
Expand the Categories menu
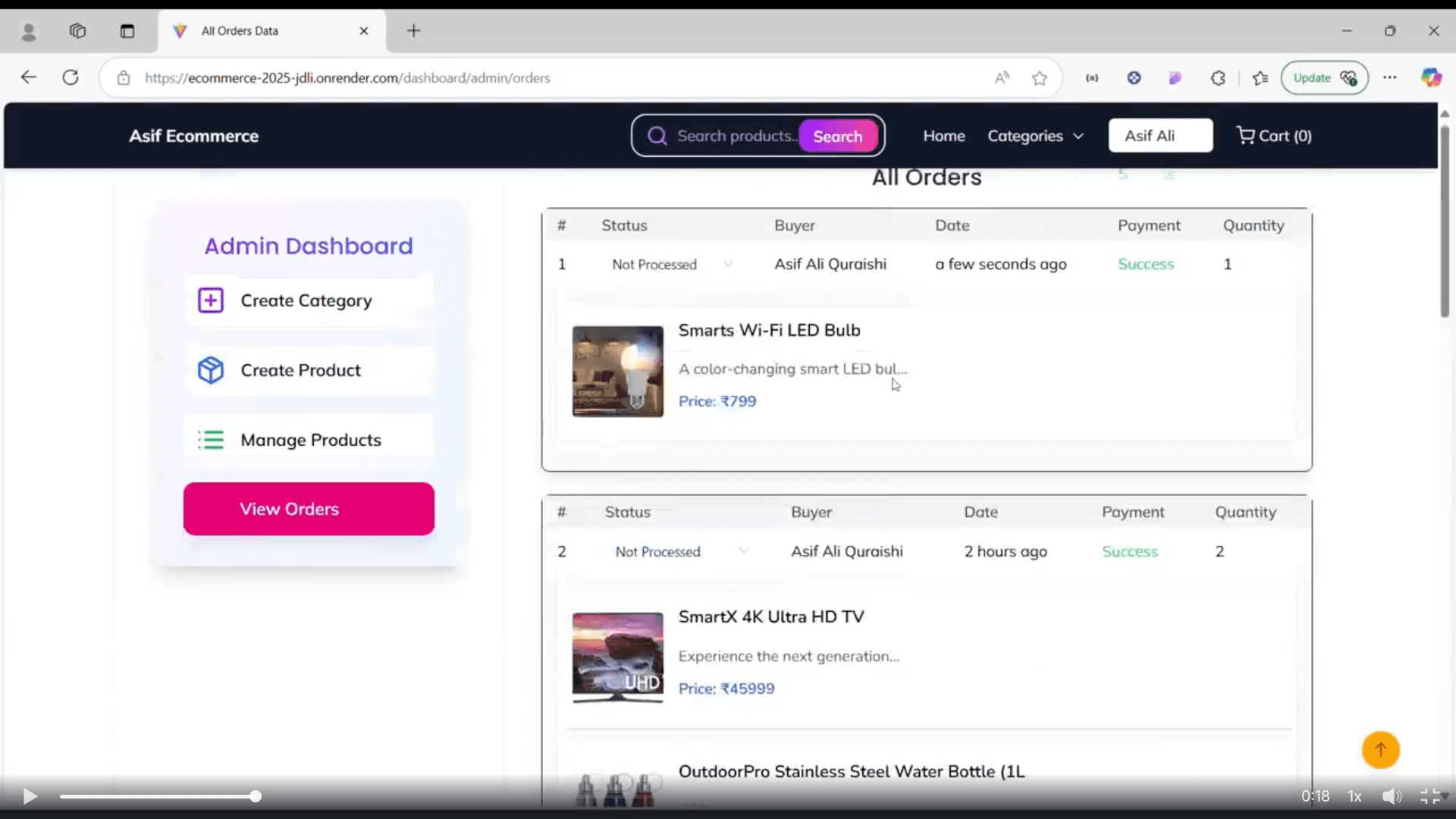pyautogui.click(x=1035, y=136)
